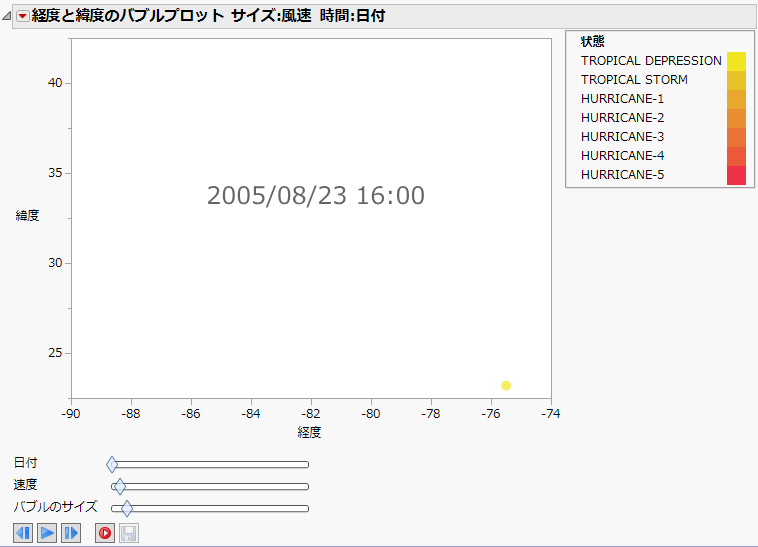Click the 速度 speed slider handle
The height and width of the screenshot is (547, 758).
(x=120, y=487)
